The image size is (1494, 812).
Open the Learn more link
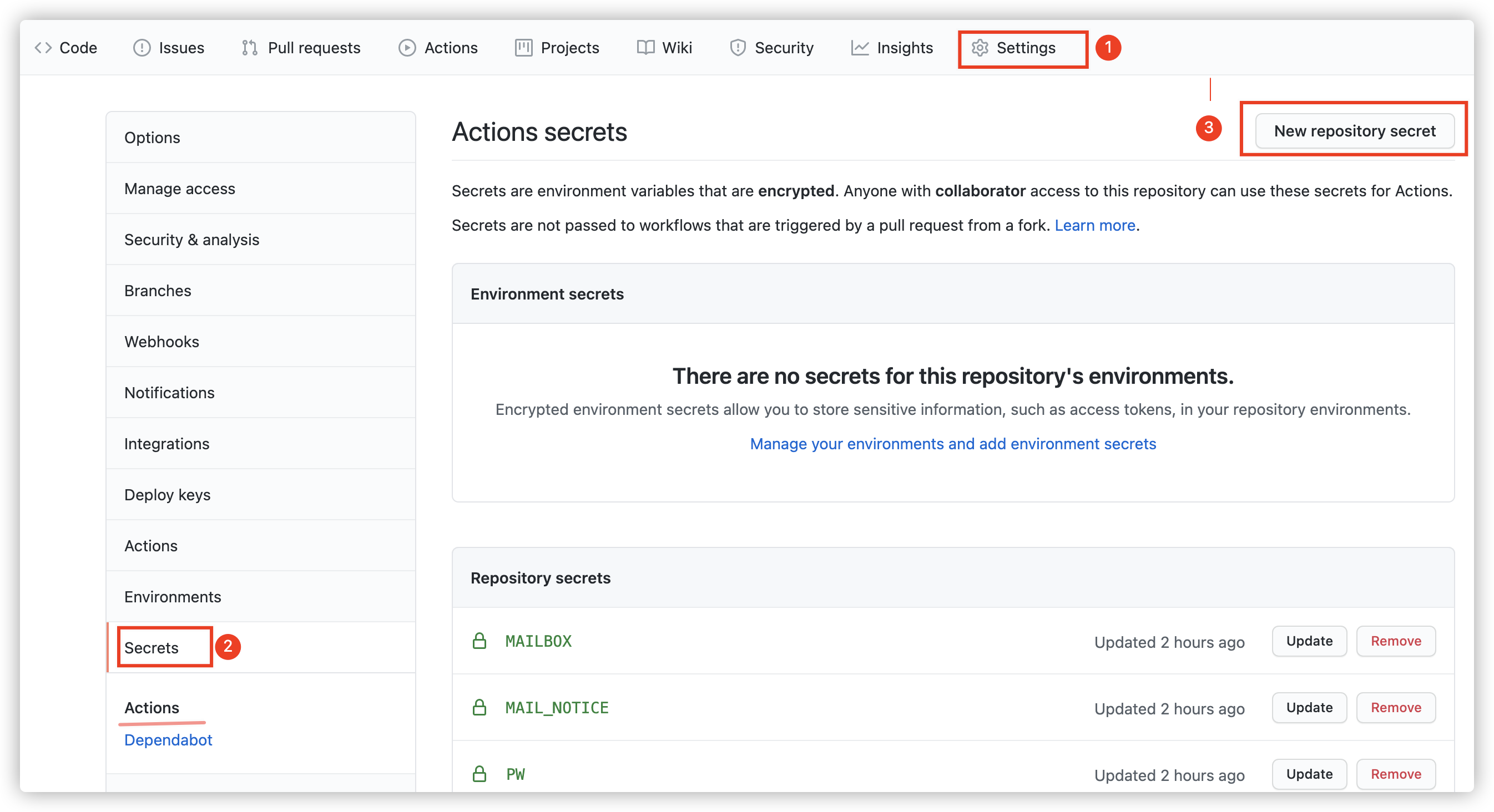point(1094,225)
